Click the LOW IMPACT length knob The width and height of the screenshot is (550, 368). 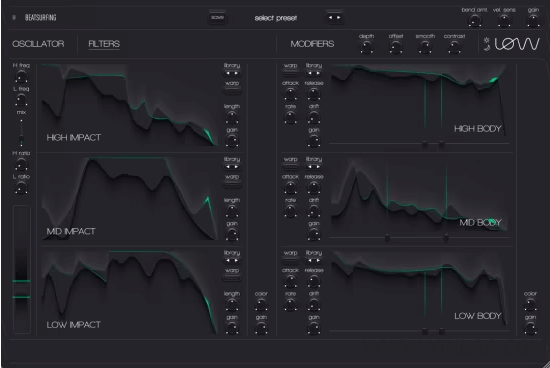click(232, 305)
